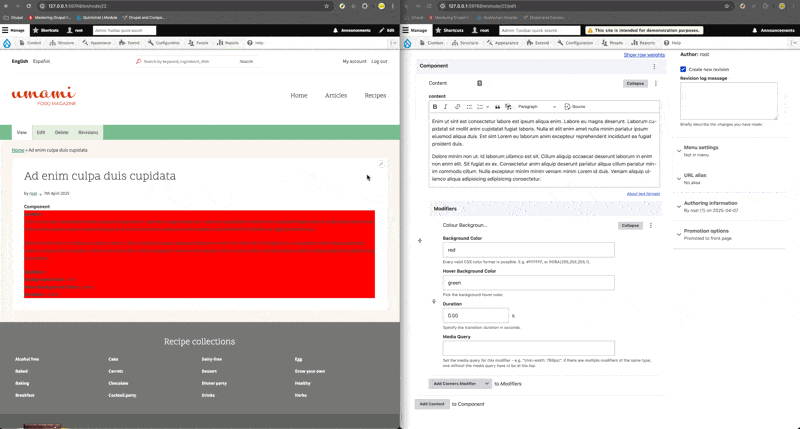
Task: Click the Add Content button
Action: [x=431, y=403]
